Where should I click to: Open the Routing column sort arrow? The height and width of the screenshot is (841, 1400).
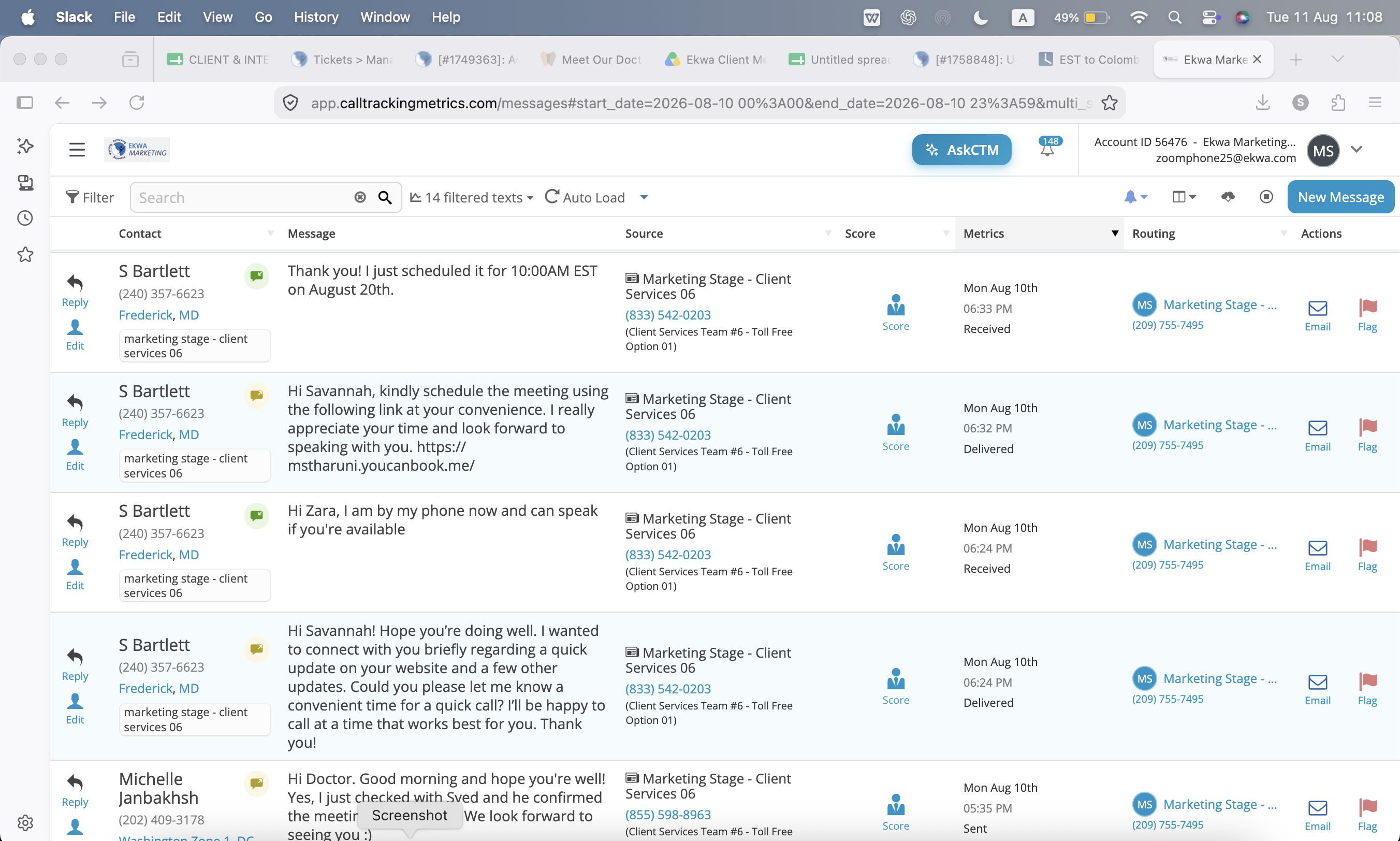1284,234
